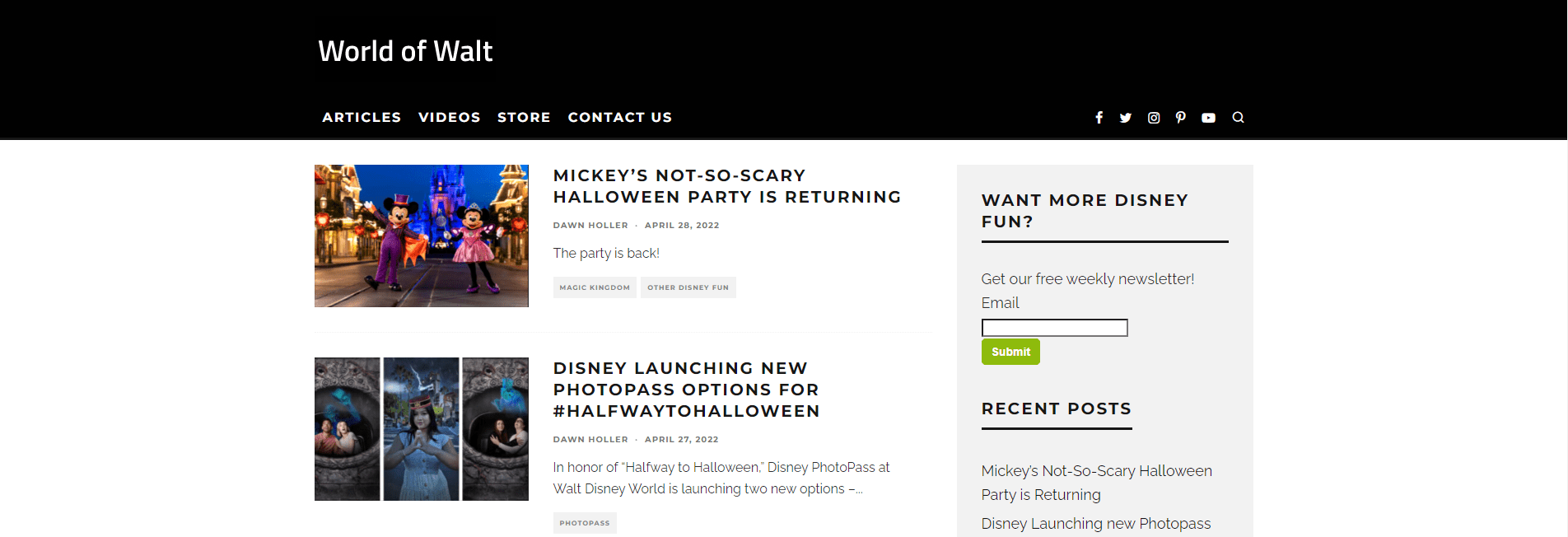Click the Mickey and Minnie Halloween thumbnail
The image size is (1568, 537).
(x=421, y=236)
